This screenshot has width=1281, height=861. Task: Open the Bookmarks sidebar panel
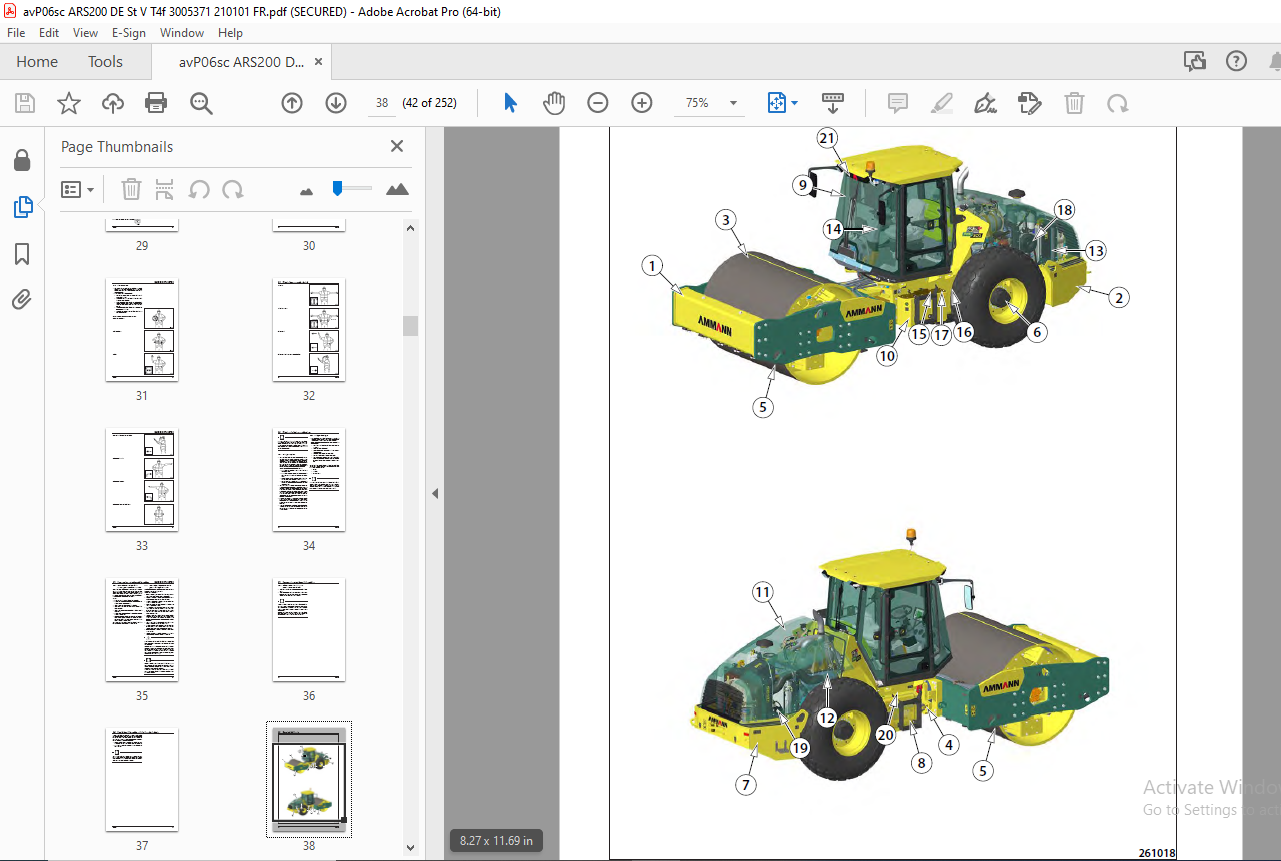(x=22, y=253)
